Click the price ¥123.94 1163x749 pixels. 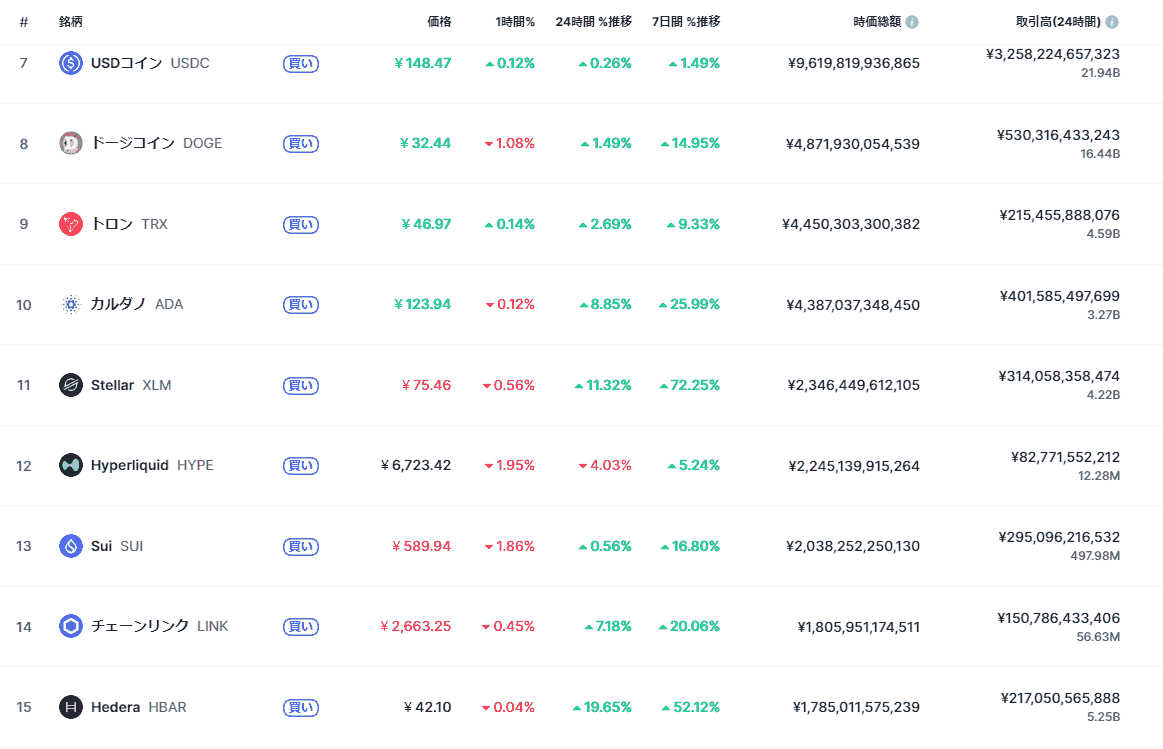[423, 304]
